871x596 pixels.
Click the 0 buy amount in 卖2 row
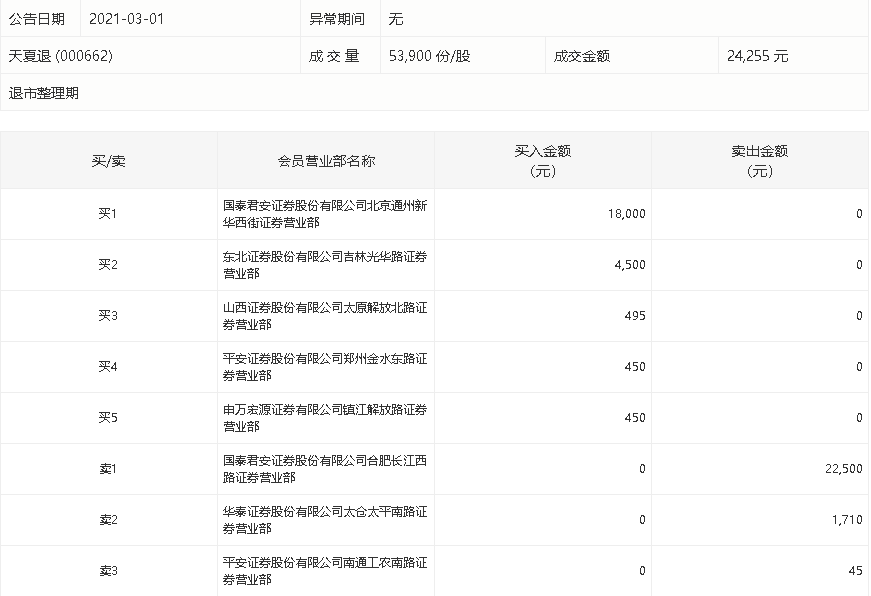click(x=642, y=520)
